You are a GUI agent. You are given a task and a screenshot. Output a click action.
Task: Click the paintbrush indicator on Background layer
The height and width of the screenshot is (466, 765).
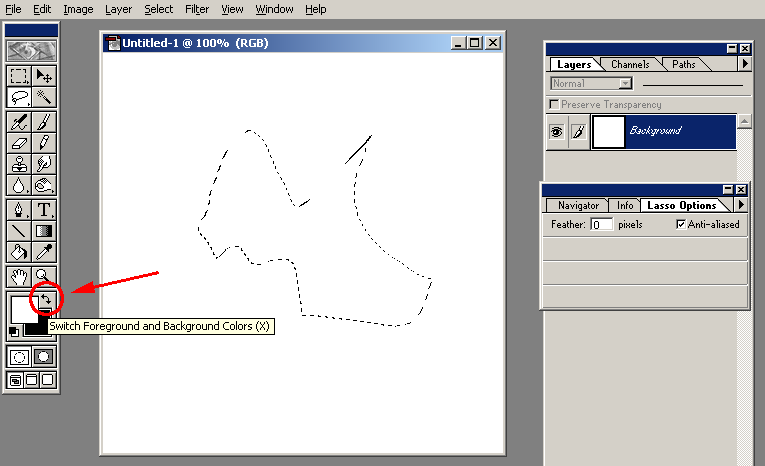[579, 132]
